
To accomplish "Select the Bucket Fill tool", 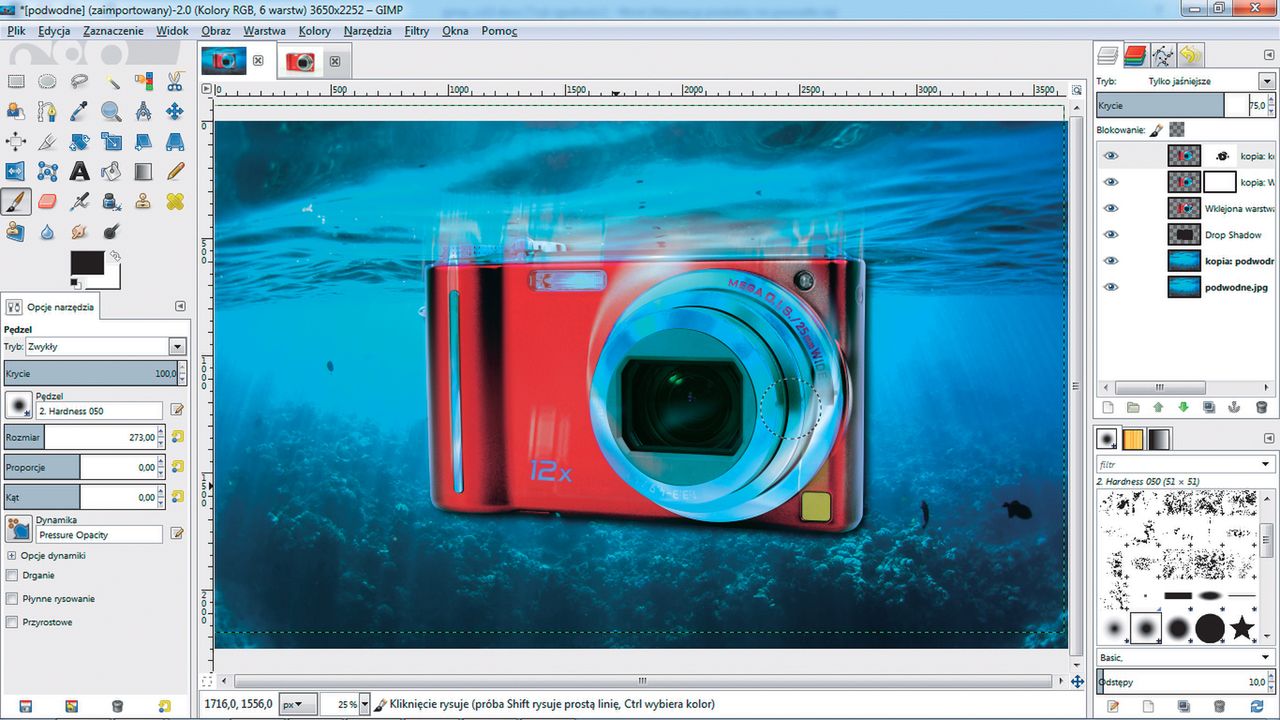I will tap(111, 172).
